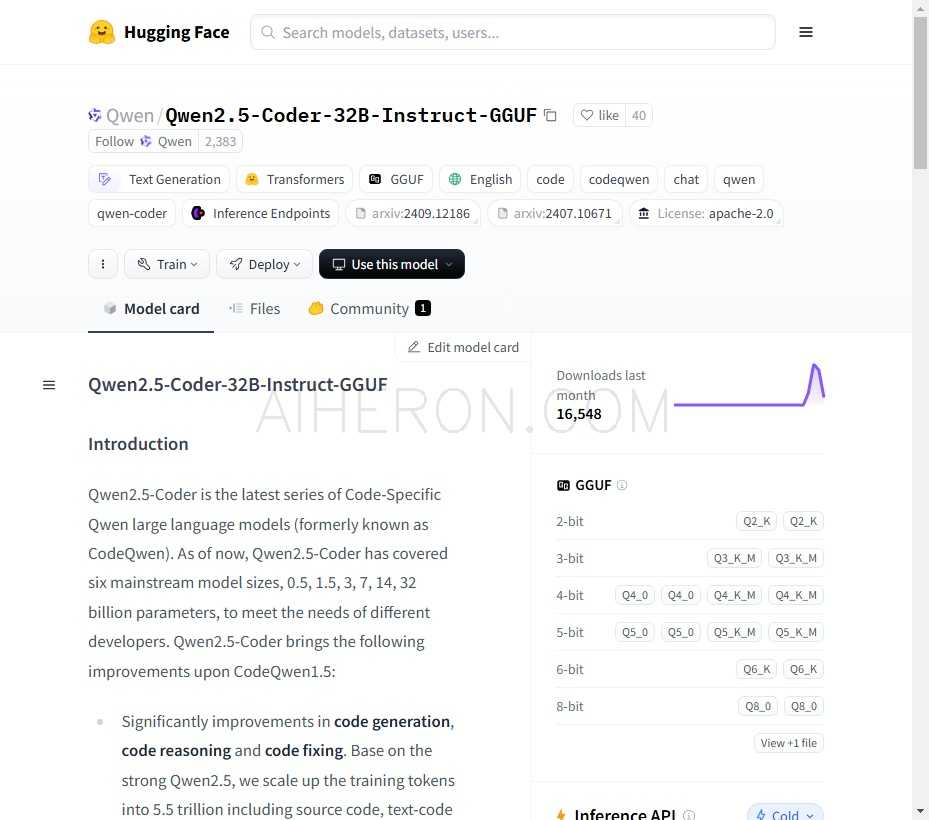Open the hamburger navigation menu
Image resolution: width=929 pixels, height=820 pixels.
pos(806,32)
